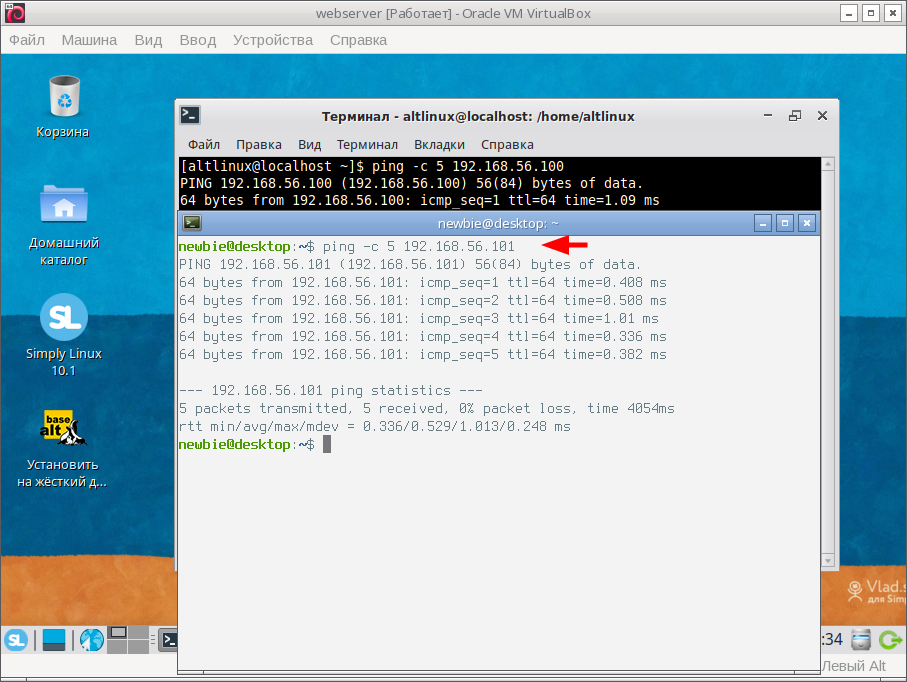Image resolution: width=907 pixels, height=682 pixels.
Task: Click the empty newbie@desktop prompt with cursor
Action: [x=255, y=444]
